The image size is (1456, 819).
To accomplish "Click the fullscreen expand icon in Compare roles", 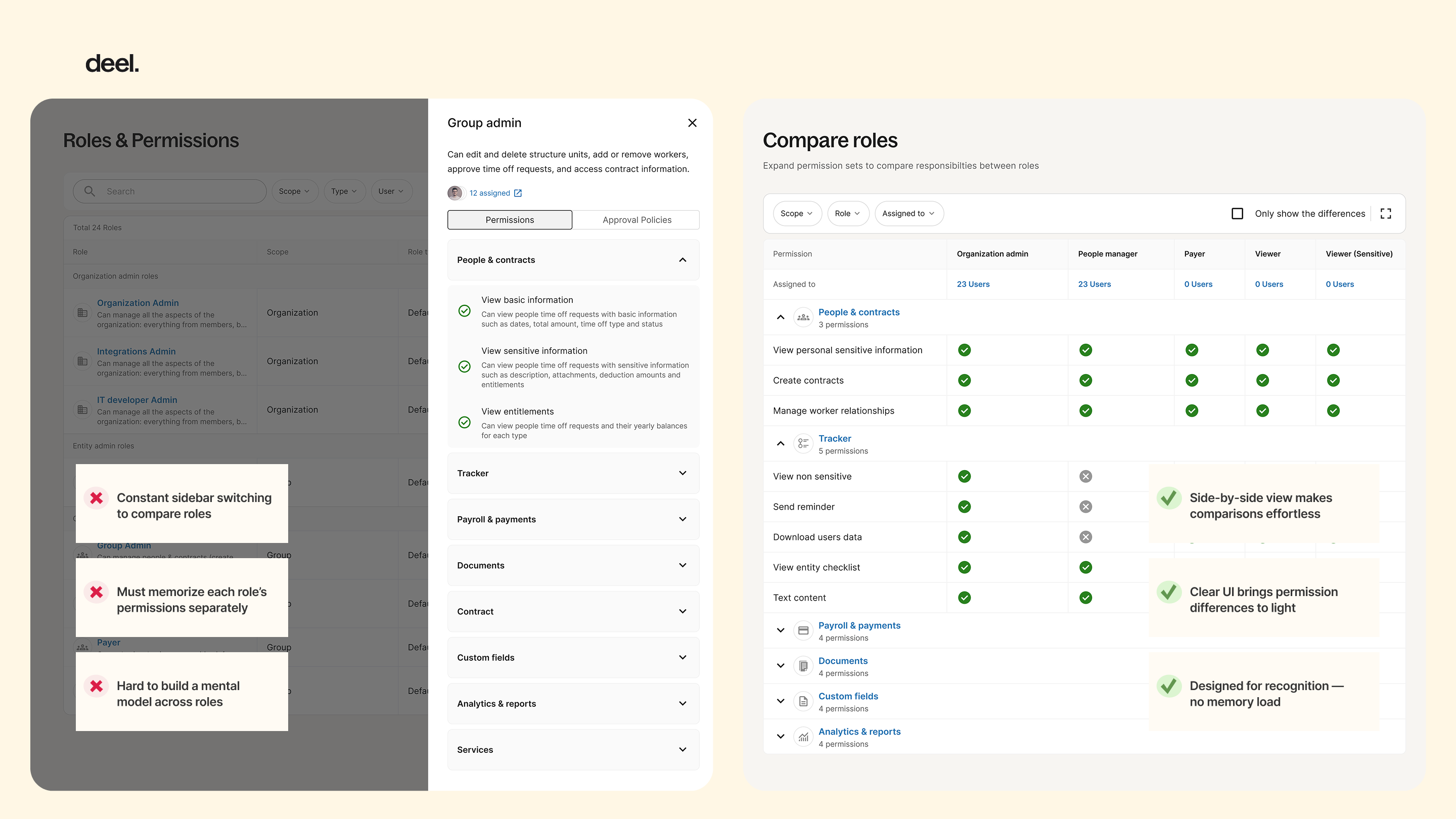I will point(1385,214).
